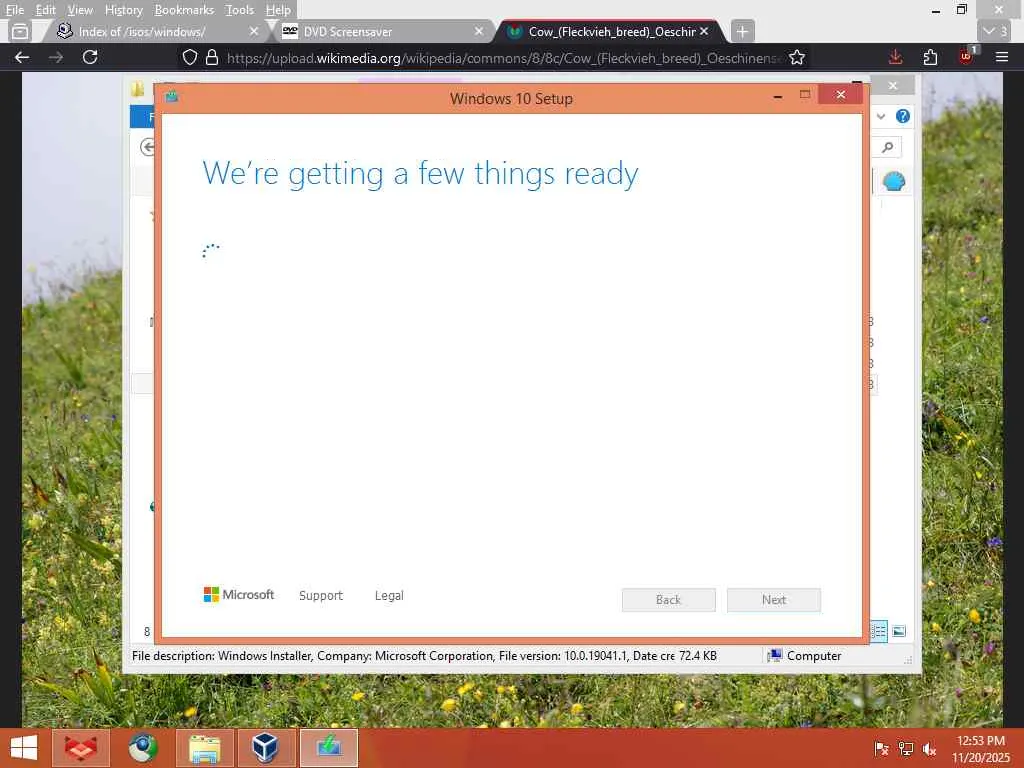Viewport: 1024px width, 768px height.
Task: Open the uBlock Origin extension icon
Action: point(967,56)
